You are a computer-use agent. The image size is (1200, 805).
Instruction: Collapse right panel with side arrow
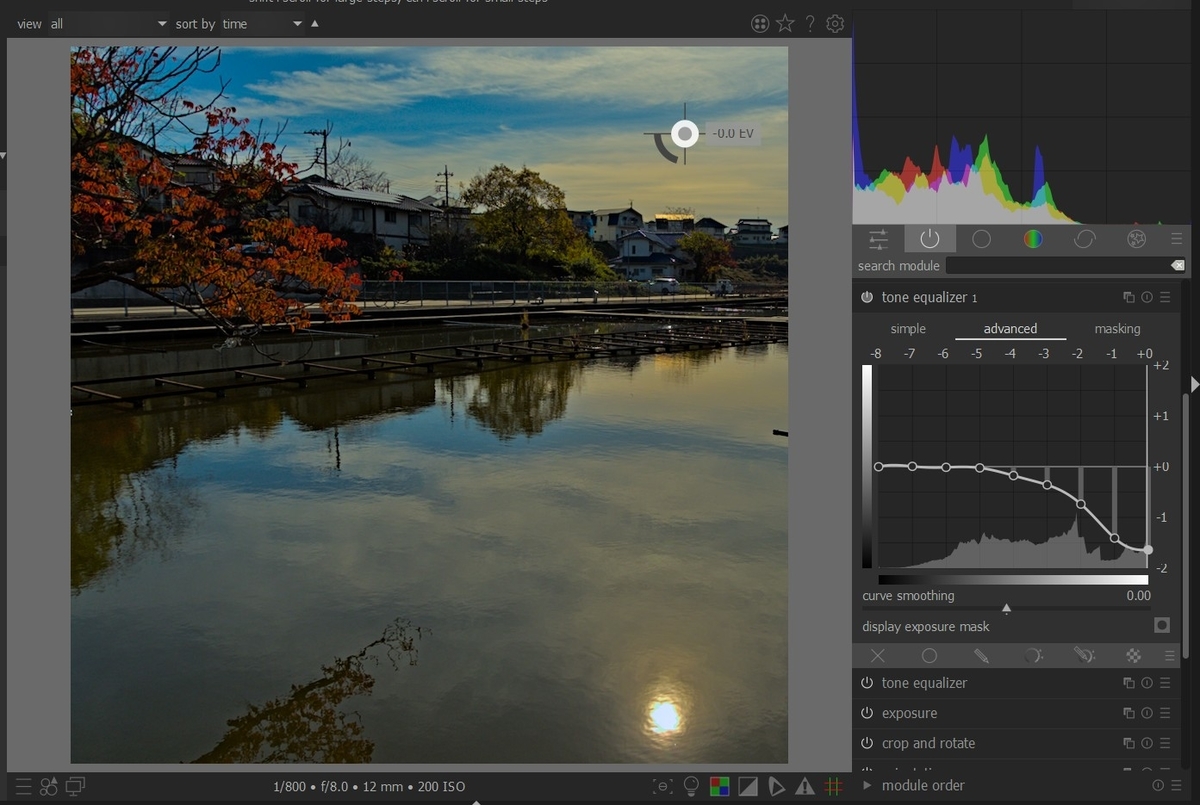(x=1194, y=384)
